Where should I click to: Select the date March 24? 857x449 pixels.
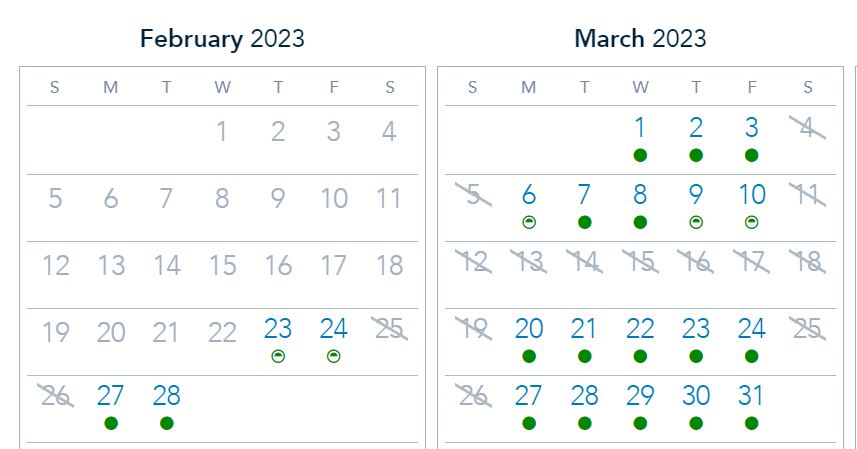pos(751,328)
